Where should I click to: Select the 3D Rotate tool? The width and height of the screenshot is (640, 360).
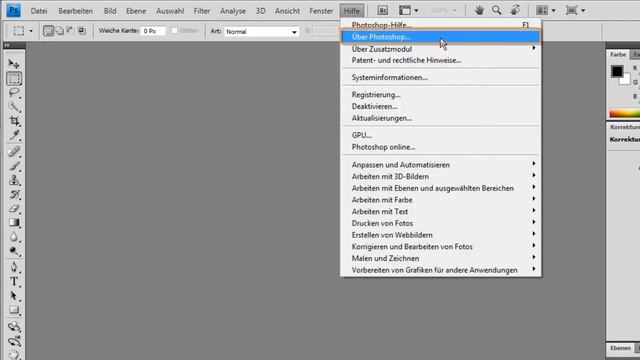click(14, 327)
